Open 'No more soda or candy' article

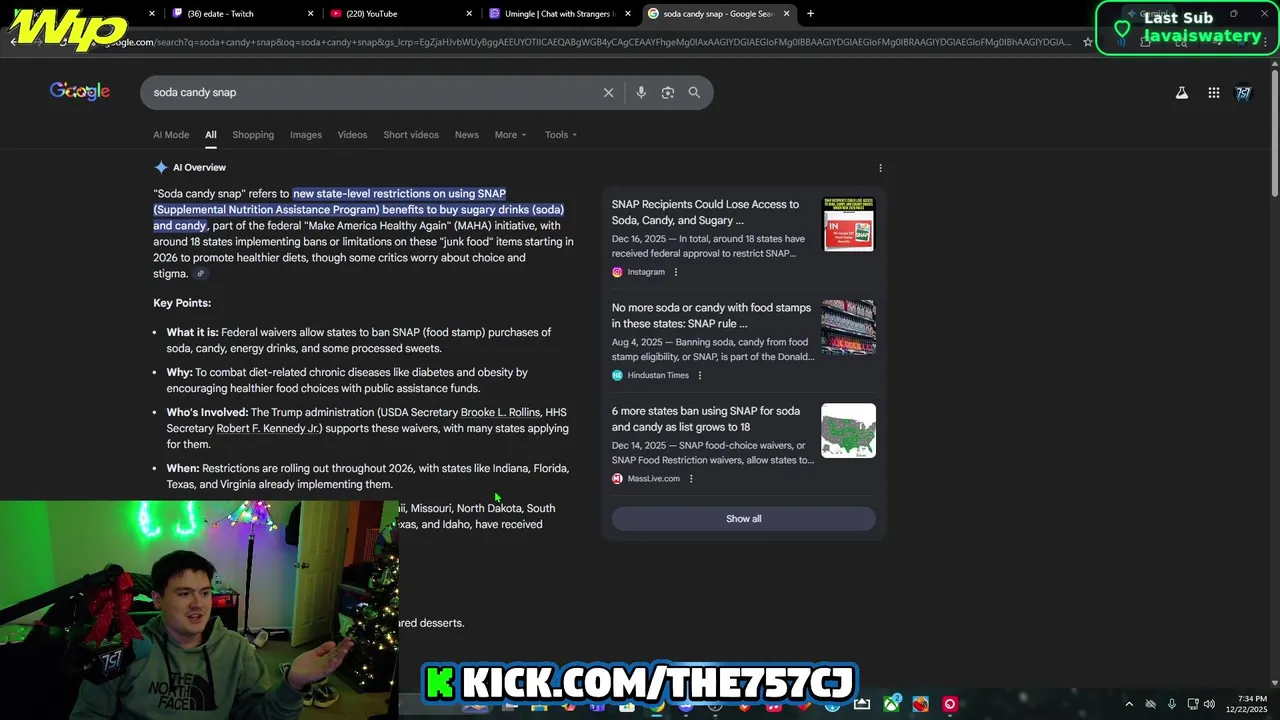tap(711, 315)
